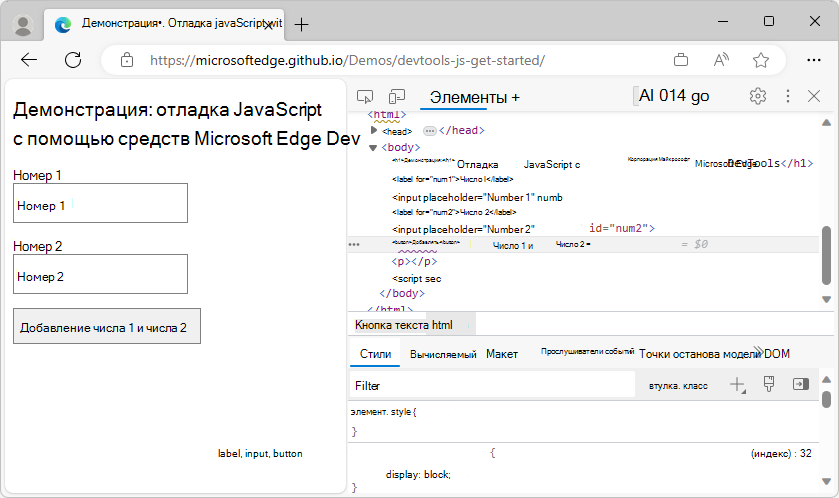Open the Макет tab
This screenshot has height=498, width=839.
[502, 354]
